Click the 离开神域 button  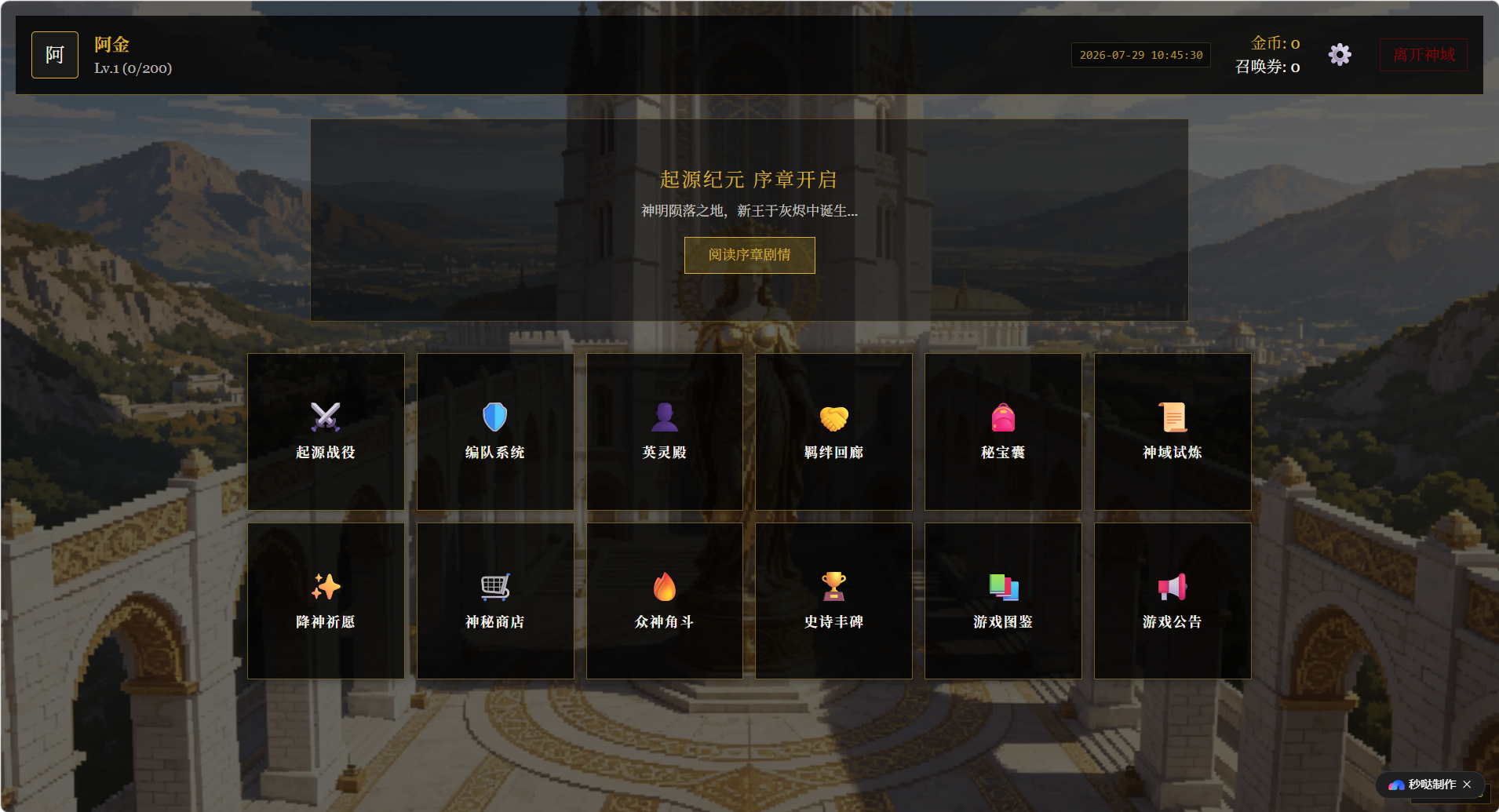tap(1424, 55)
